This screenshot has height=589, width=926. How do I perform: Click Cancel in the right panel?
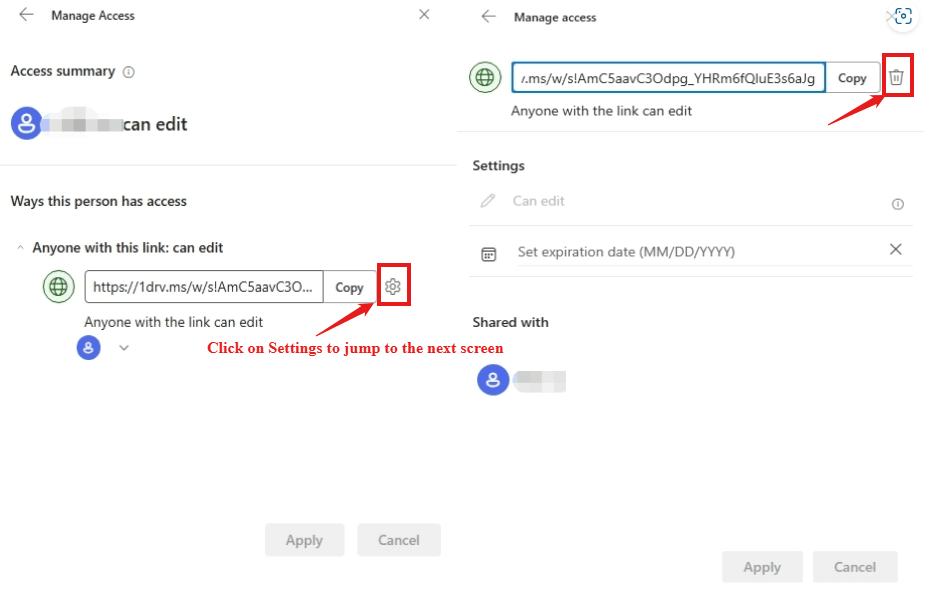coord(855,567)
